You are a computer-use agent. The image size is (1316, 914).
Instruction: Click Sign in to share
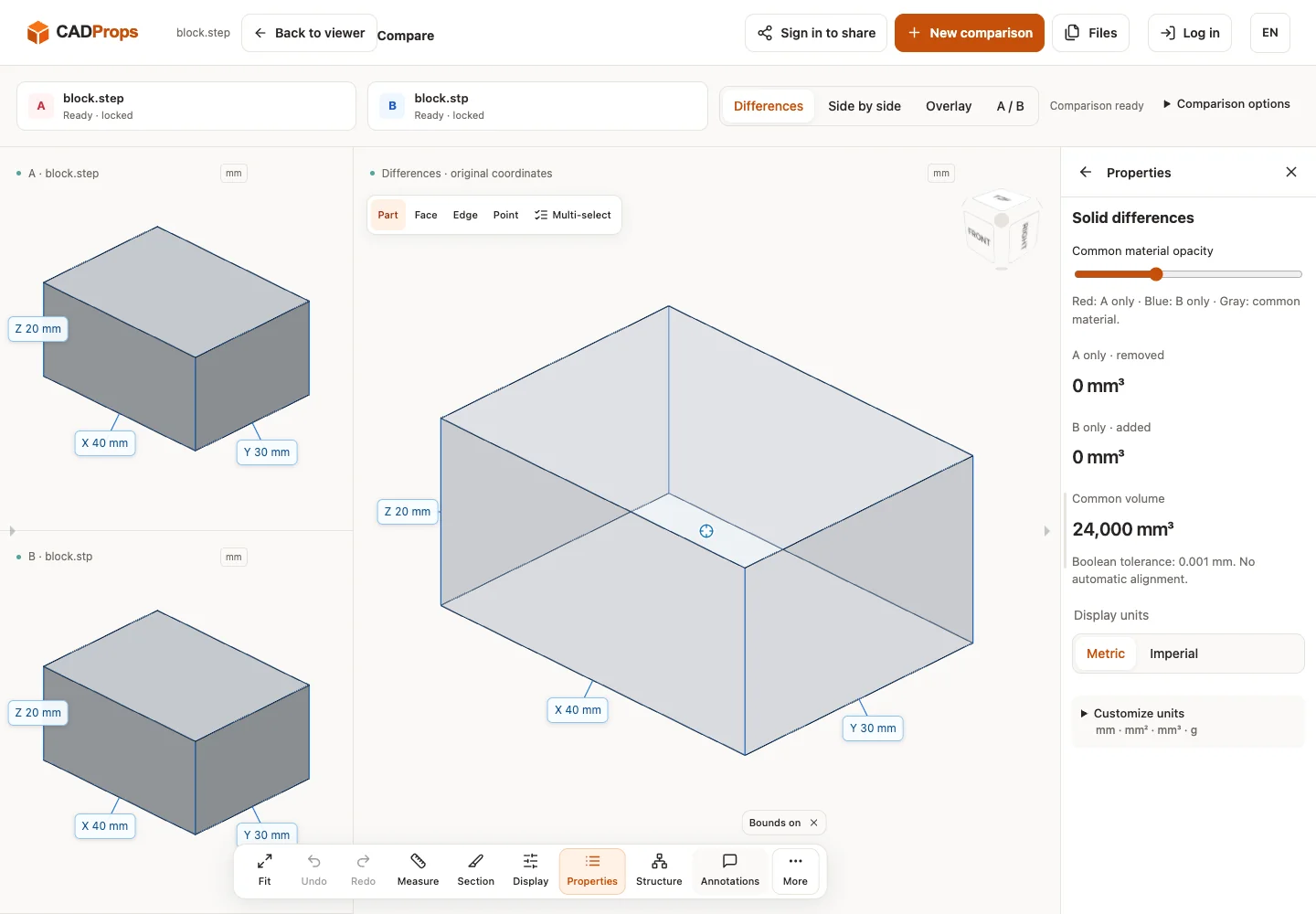coord(816,33)
